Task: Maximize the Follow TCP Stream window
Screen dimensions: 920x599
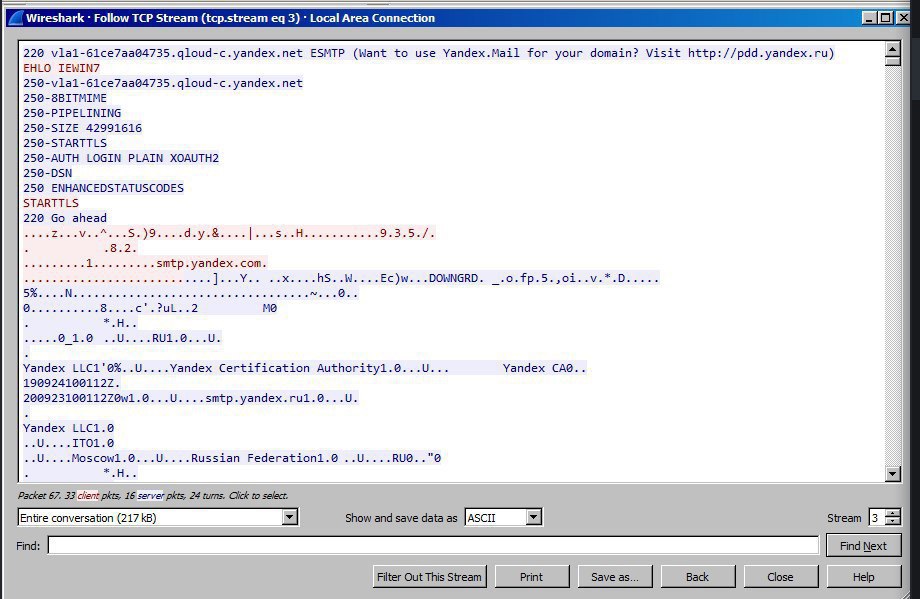Action: (885, 18)
